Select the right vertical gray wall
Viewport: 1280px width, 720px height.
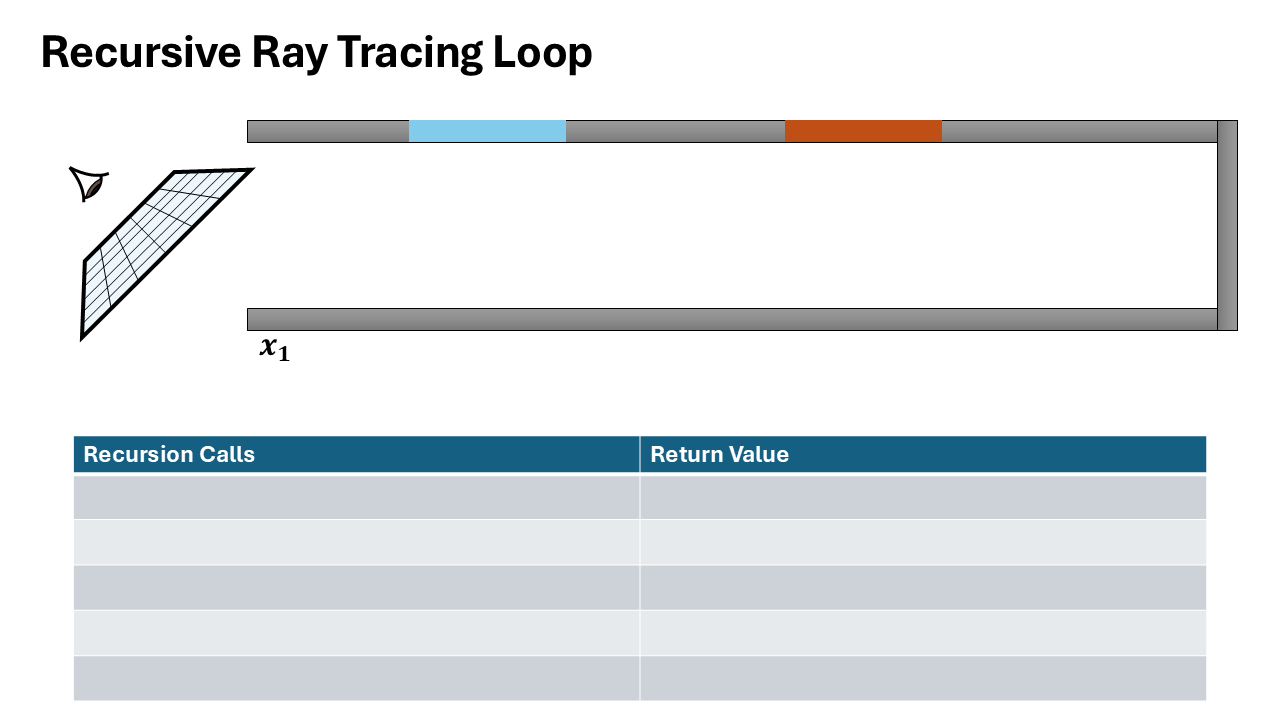click(x=1227, y=225)
